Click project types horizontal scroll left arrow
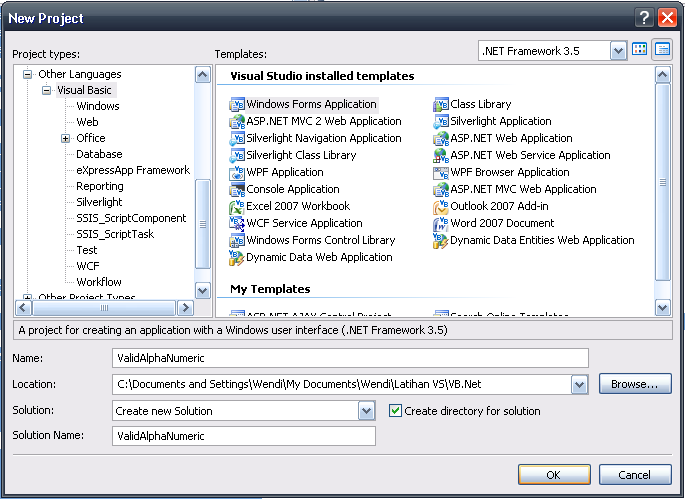The image size is (685, 499). coord(24,308)
